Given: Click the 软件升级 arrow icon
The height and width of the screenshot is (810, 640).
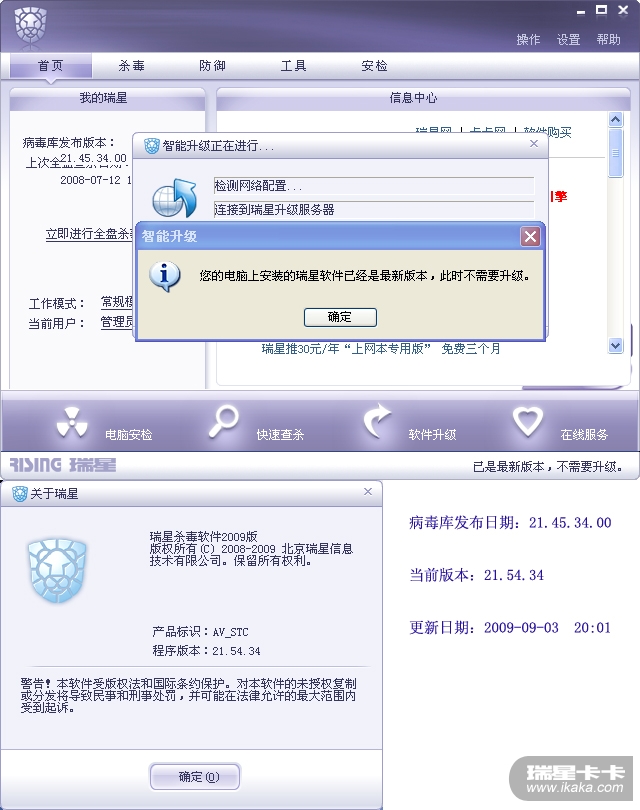Looking at the screenshot, I should coord(377,420).
